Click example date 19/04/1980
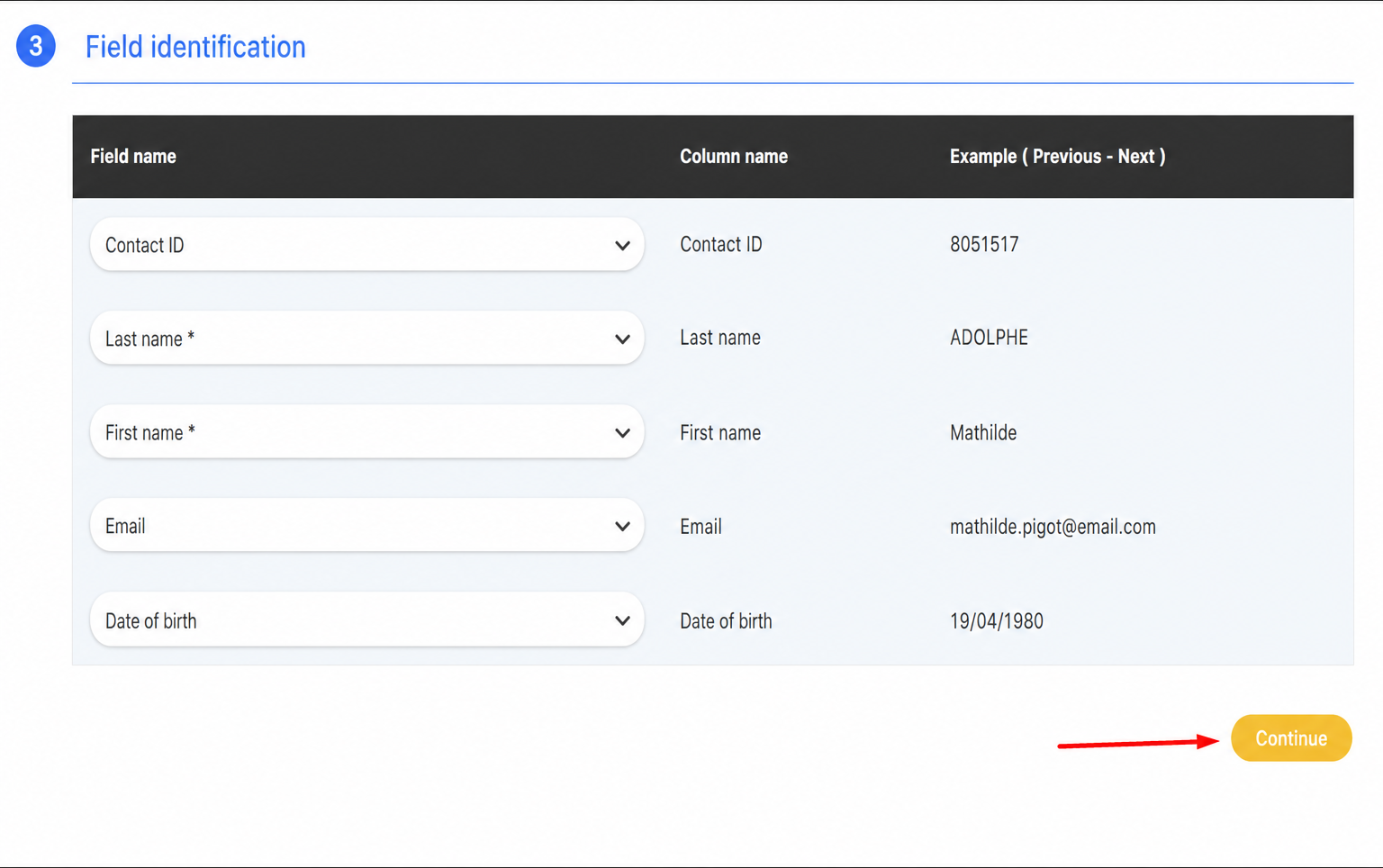This screenshot has height=868, width=1383. (x=997, y=621)
